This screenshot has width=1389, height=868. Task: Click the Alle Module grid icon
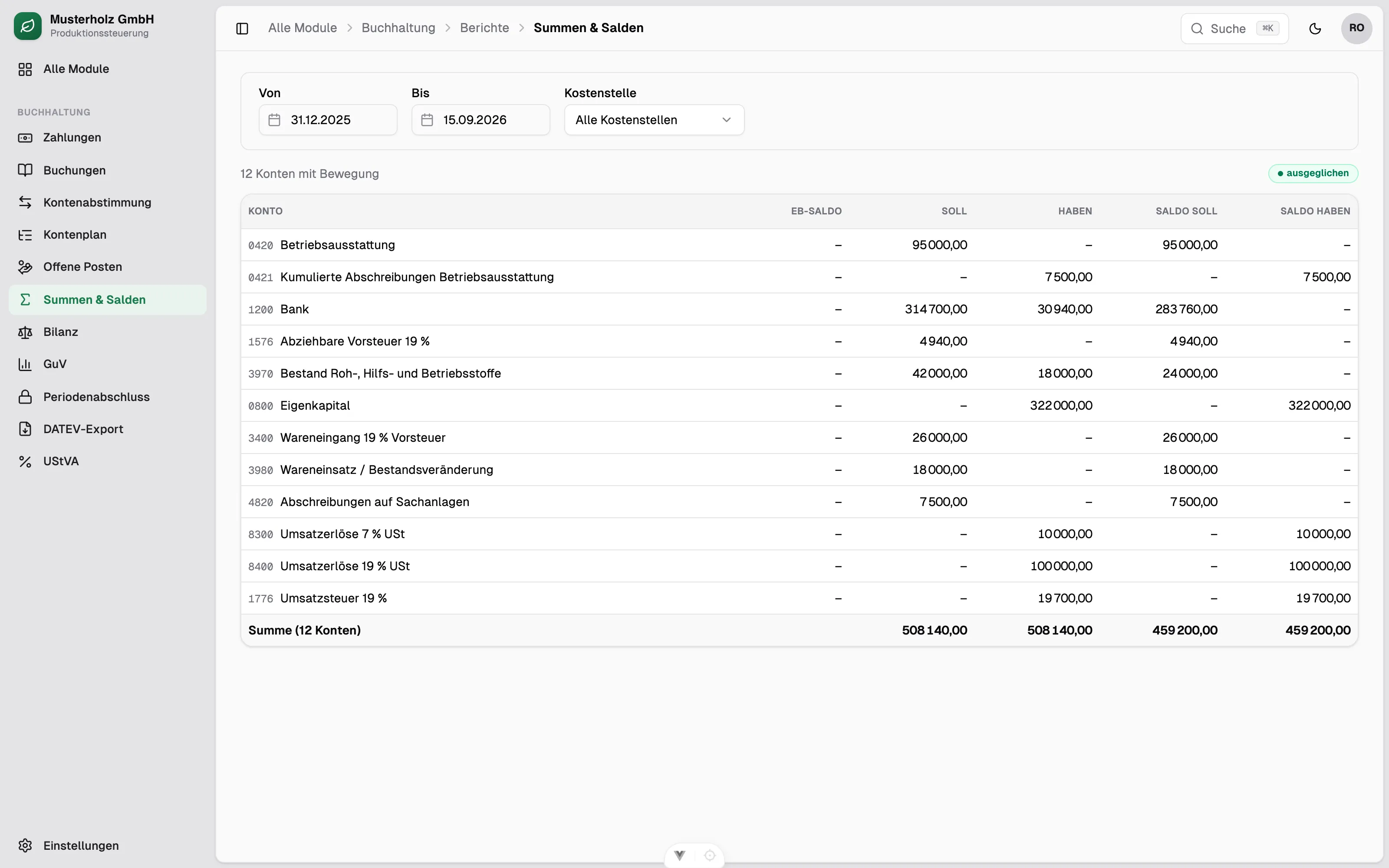pos(25,69)
